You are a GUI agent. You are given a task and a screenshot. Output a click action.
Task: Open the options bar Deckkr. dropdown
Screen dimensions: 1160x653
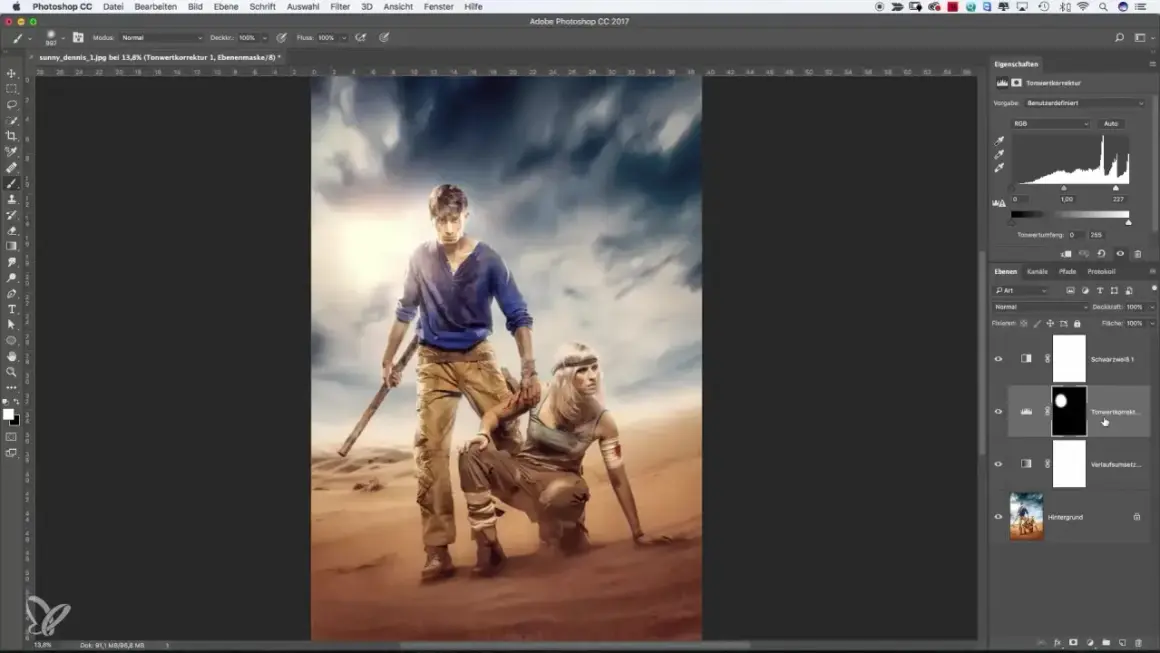pyautogui.click(x=264, y=38)
